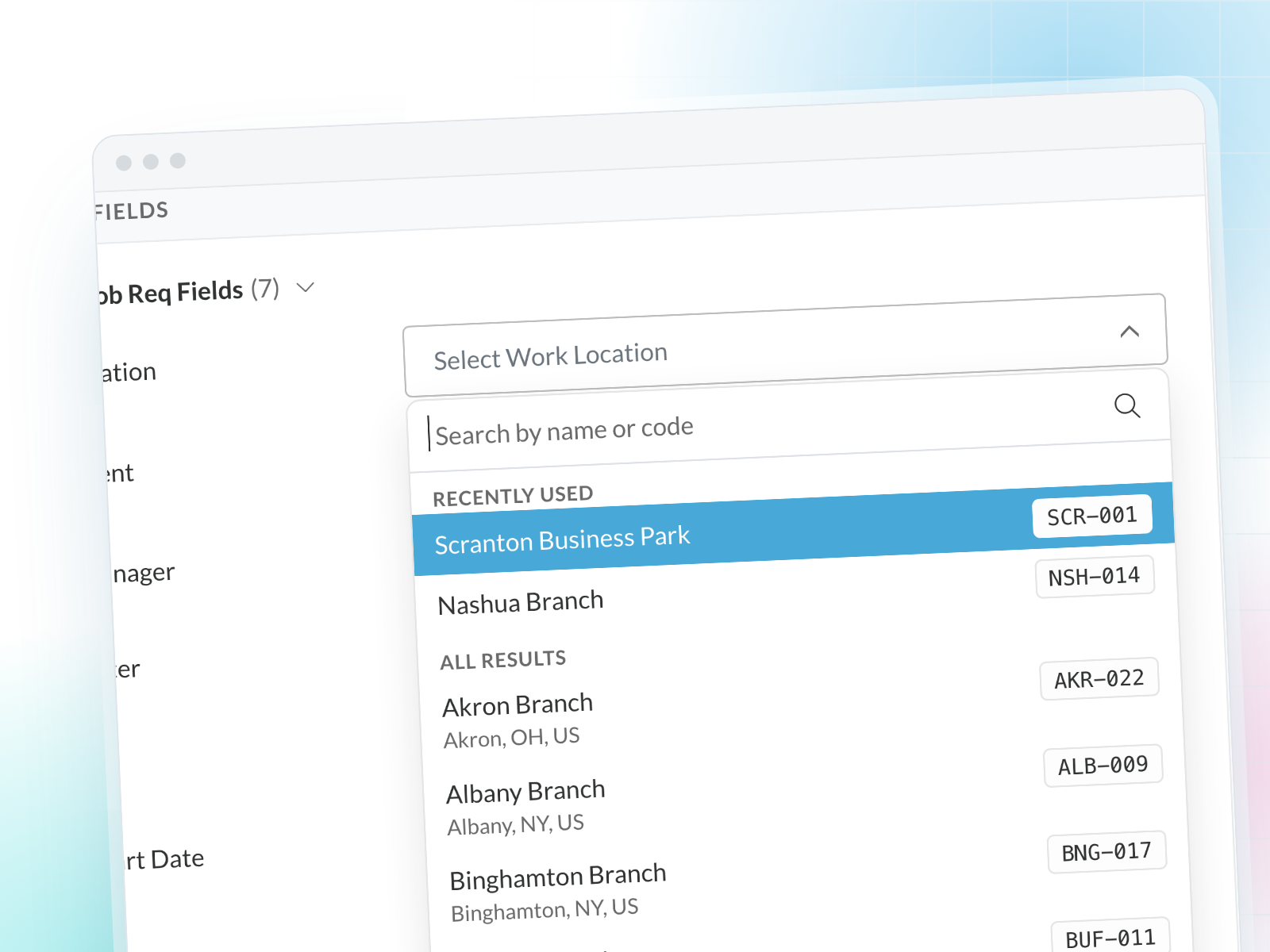Click the RECENTLY USED section header
Screen dimensions: 1270x952
pos(513,496)
